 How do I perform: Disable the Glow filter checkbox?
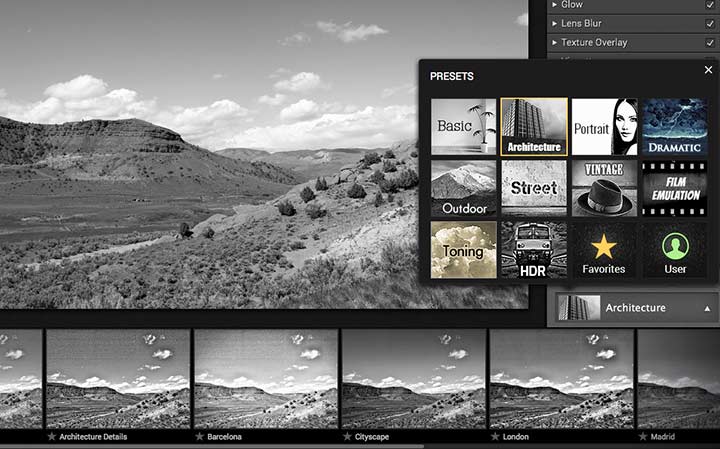tap(710, 5)
